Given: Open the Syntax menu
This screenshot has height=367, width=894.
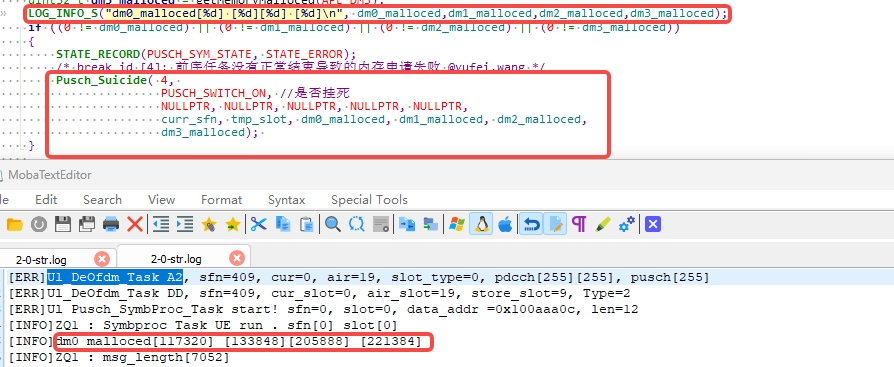Looking at the screenshot, I should (x=287, y=200).
